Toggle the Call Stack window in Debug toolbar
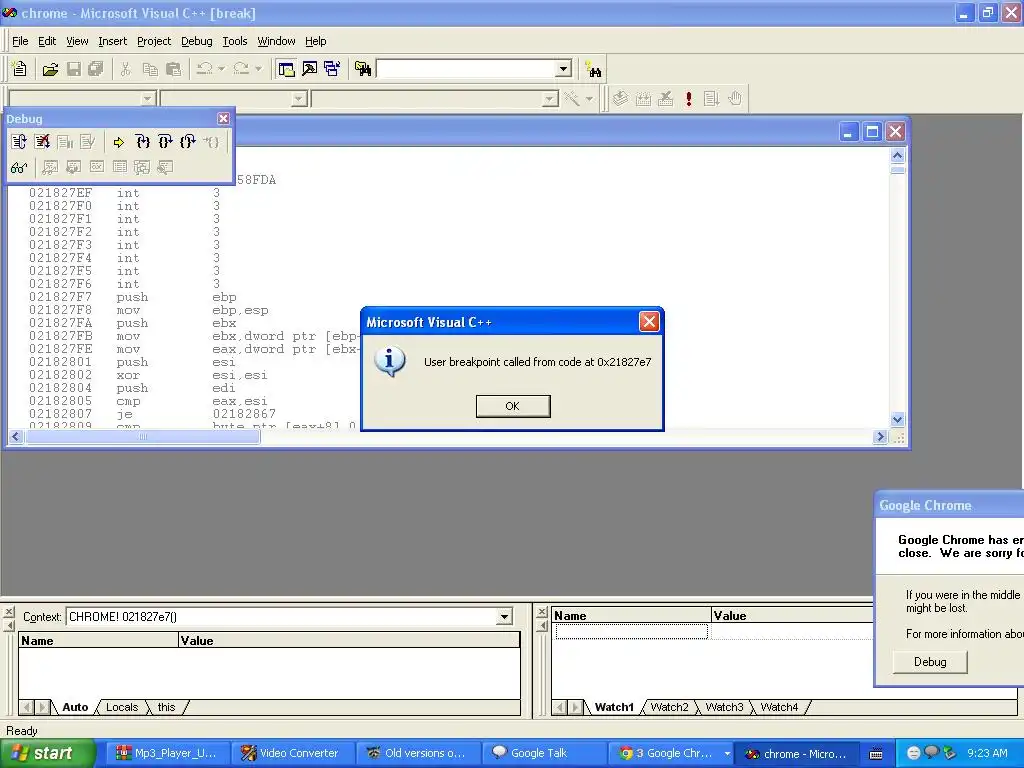Image resolution: width=1024 pixels, height=768 pixels. point(142,168)
